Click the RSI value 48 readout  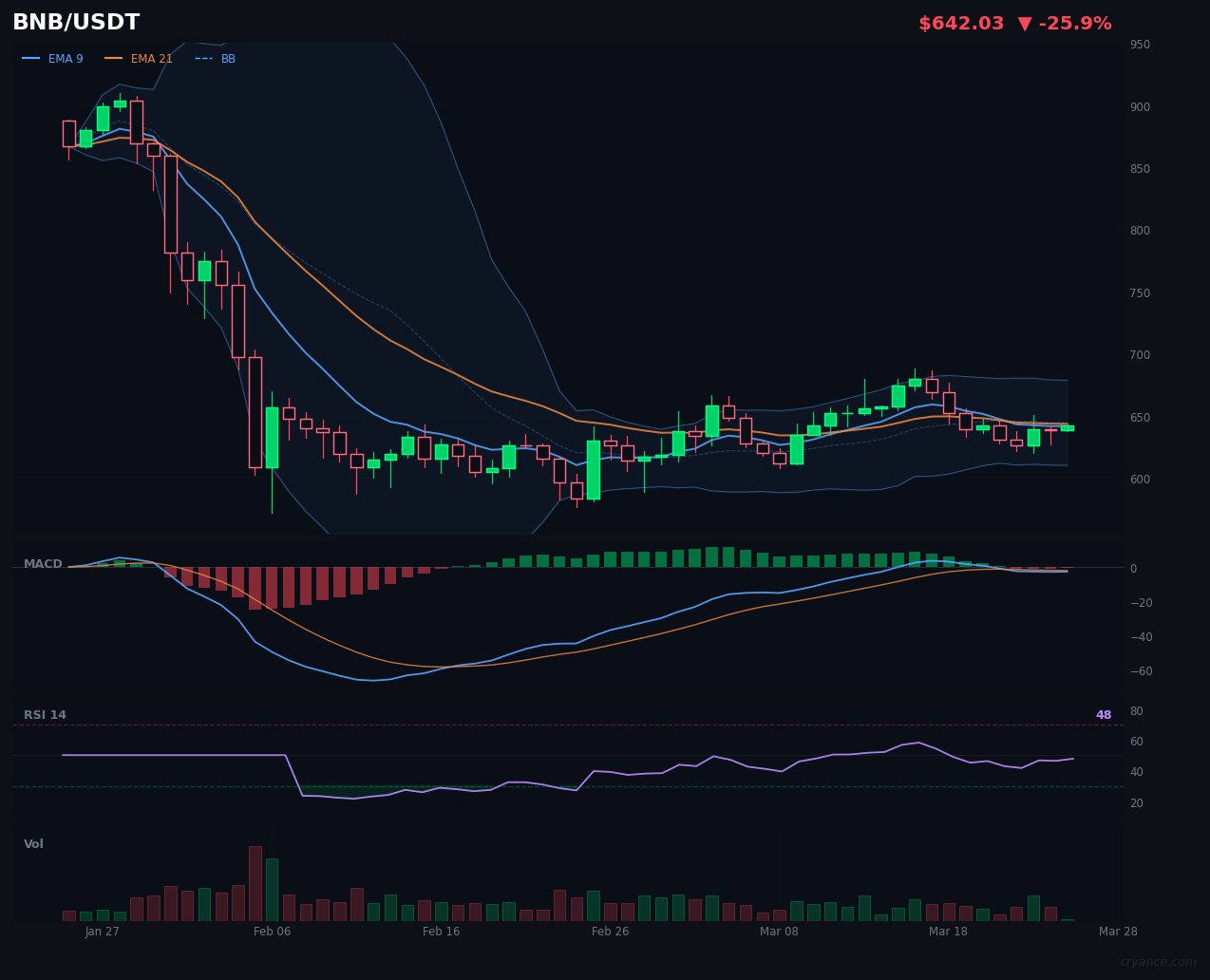point(1103,714)
